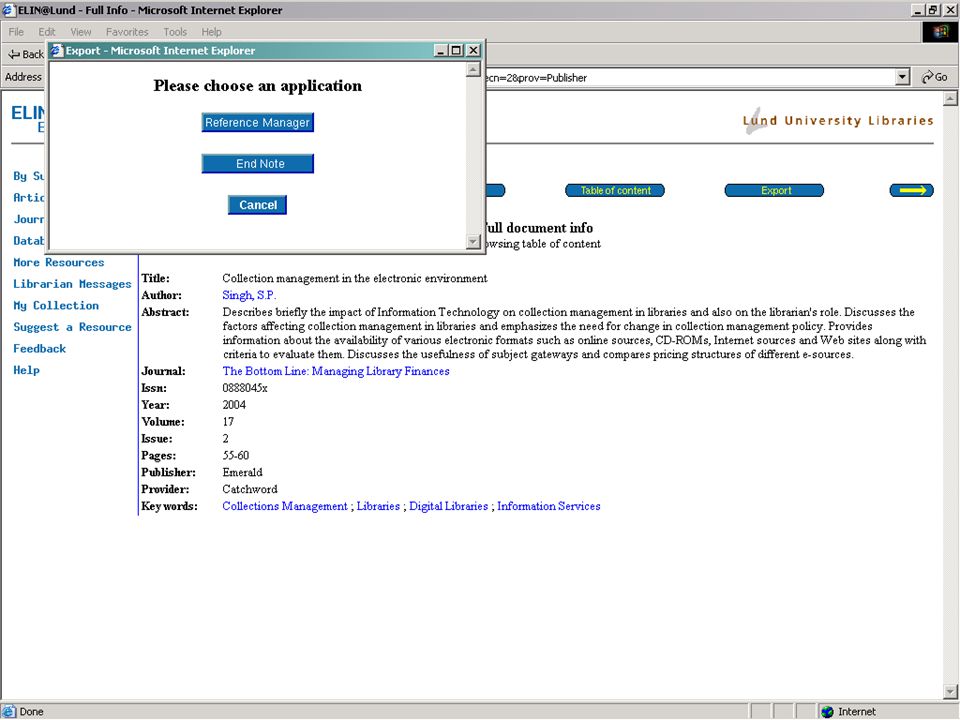Click the Internet zone globe icon

[827, 711]
